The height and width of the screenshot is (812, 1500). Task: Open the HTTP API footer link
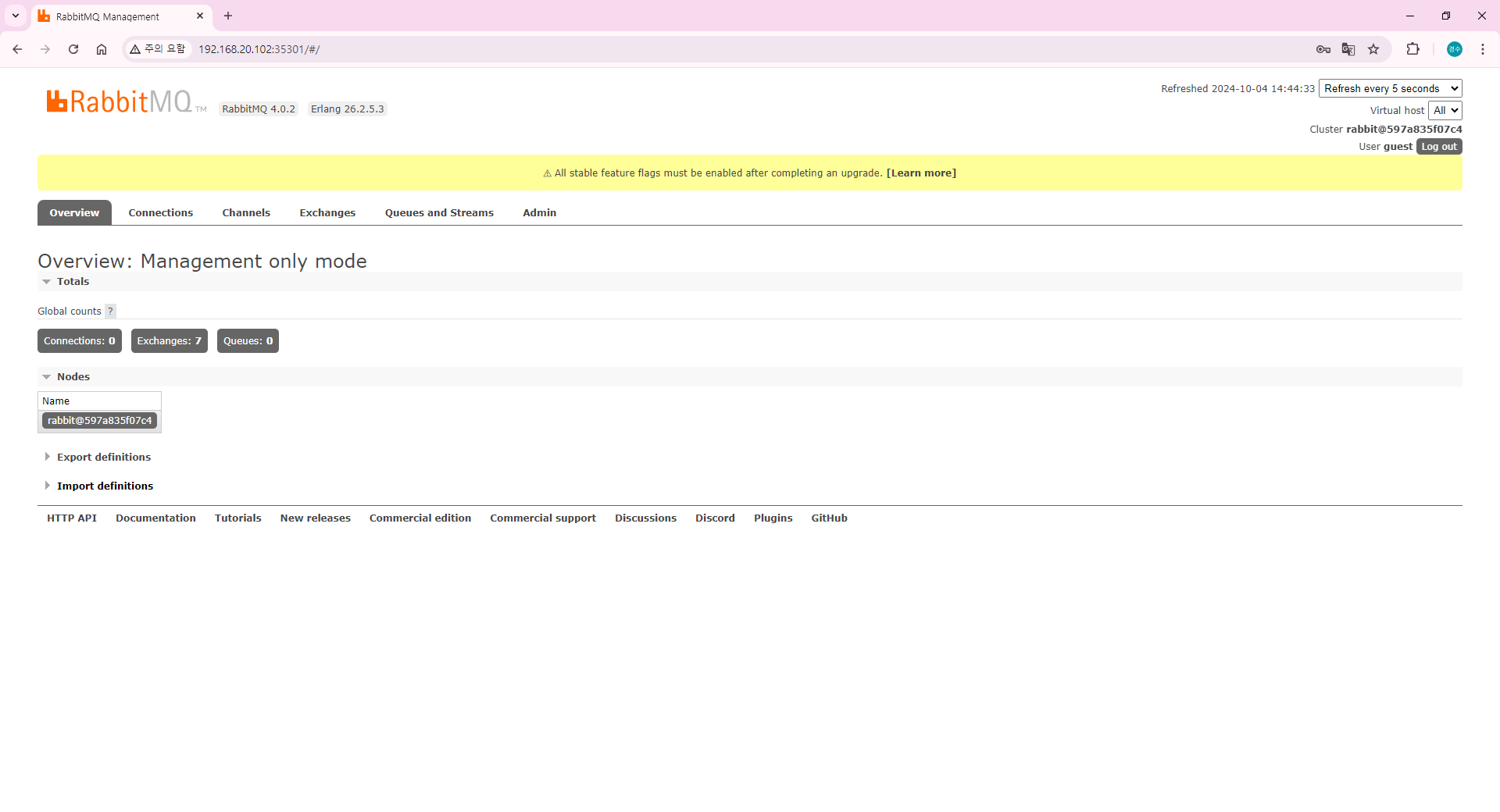tap(72, 518)
